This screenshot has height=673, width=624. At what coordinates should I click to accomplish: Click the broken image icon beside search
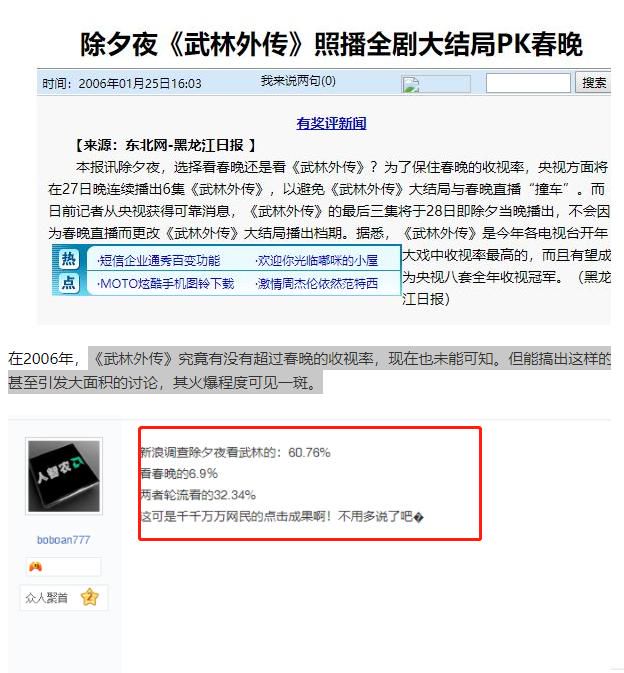[x=410, y=84]
